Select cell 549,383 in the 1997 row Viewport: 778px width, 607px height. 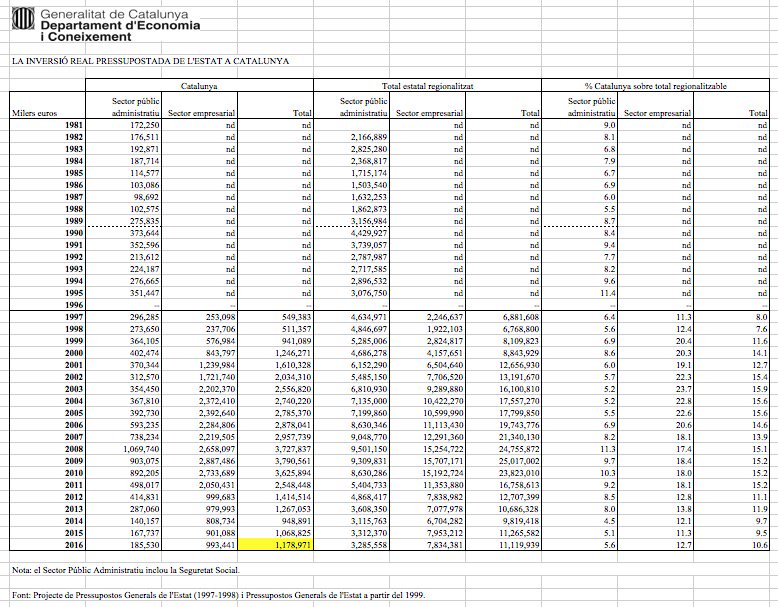point(297,317)
